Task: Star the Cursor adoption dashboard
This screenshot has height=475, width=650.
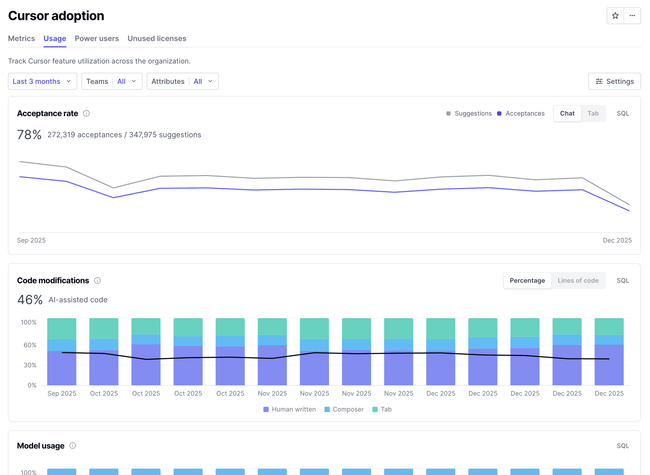Action: pos(615,16)
